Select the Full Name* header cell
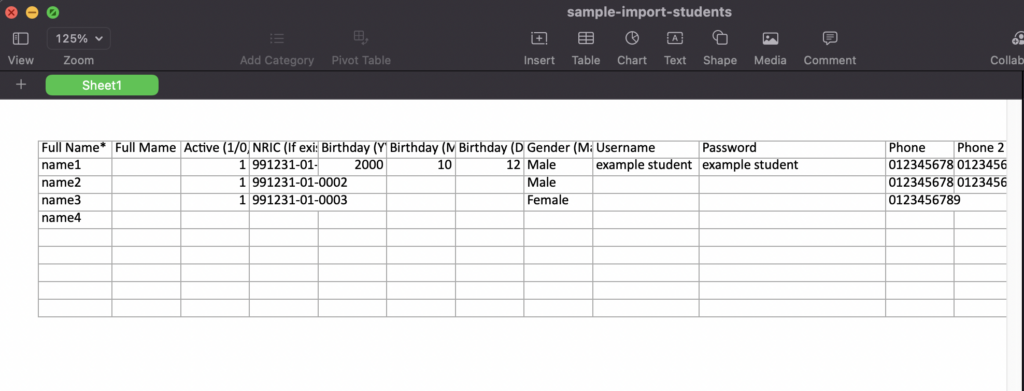 (75, 148)
